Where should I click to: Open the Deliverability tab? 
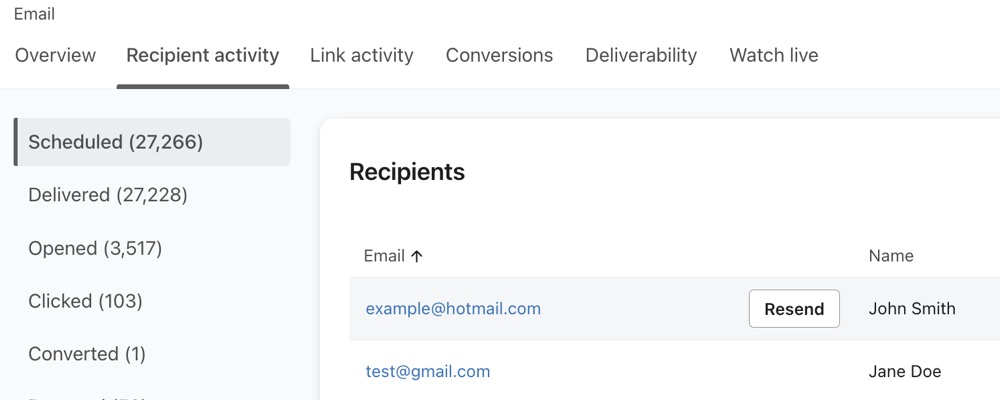641,56
